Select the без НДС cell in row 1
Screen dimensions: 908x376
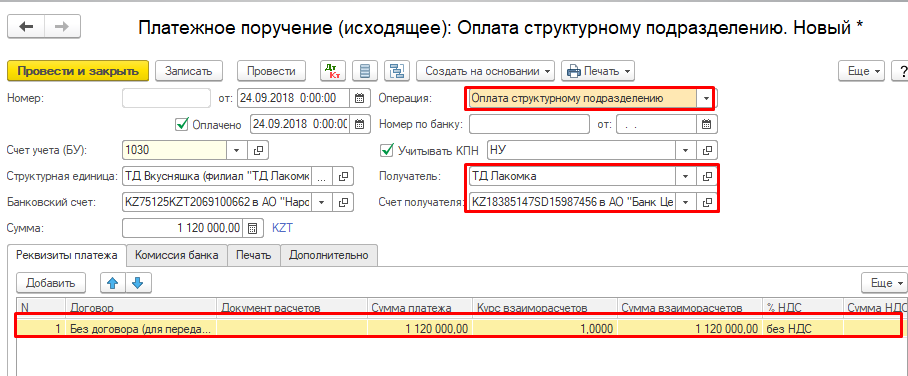[x=803, y=328]
